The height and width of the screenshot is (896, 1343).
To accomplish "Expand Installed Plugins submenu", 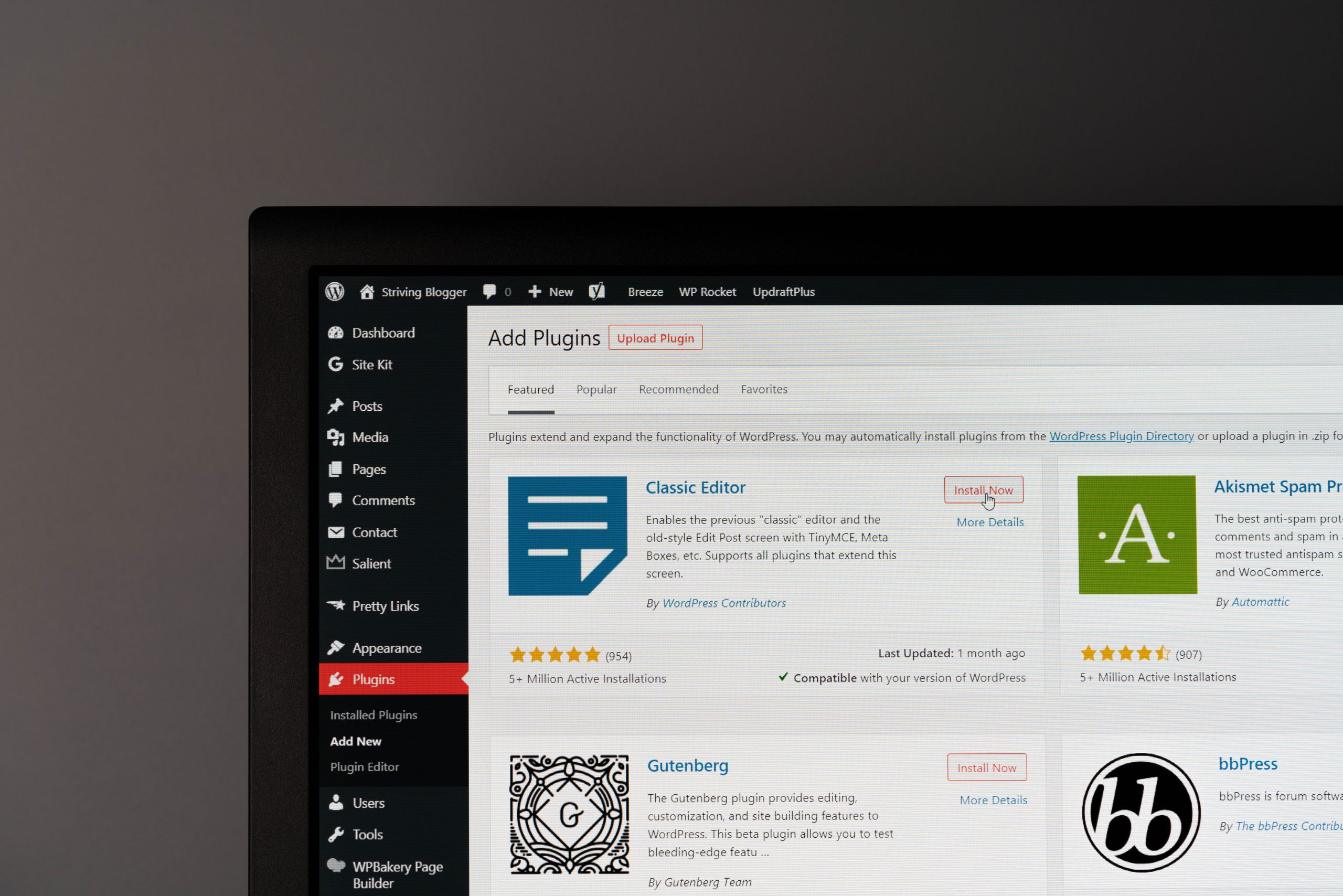I will tap(375, 714).
